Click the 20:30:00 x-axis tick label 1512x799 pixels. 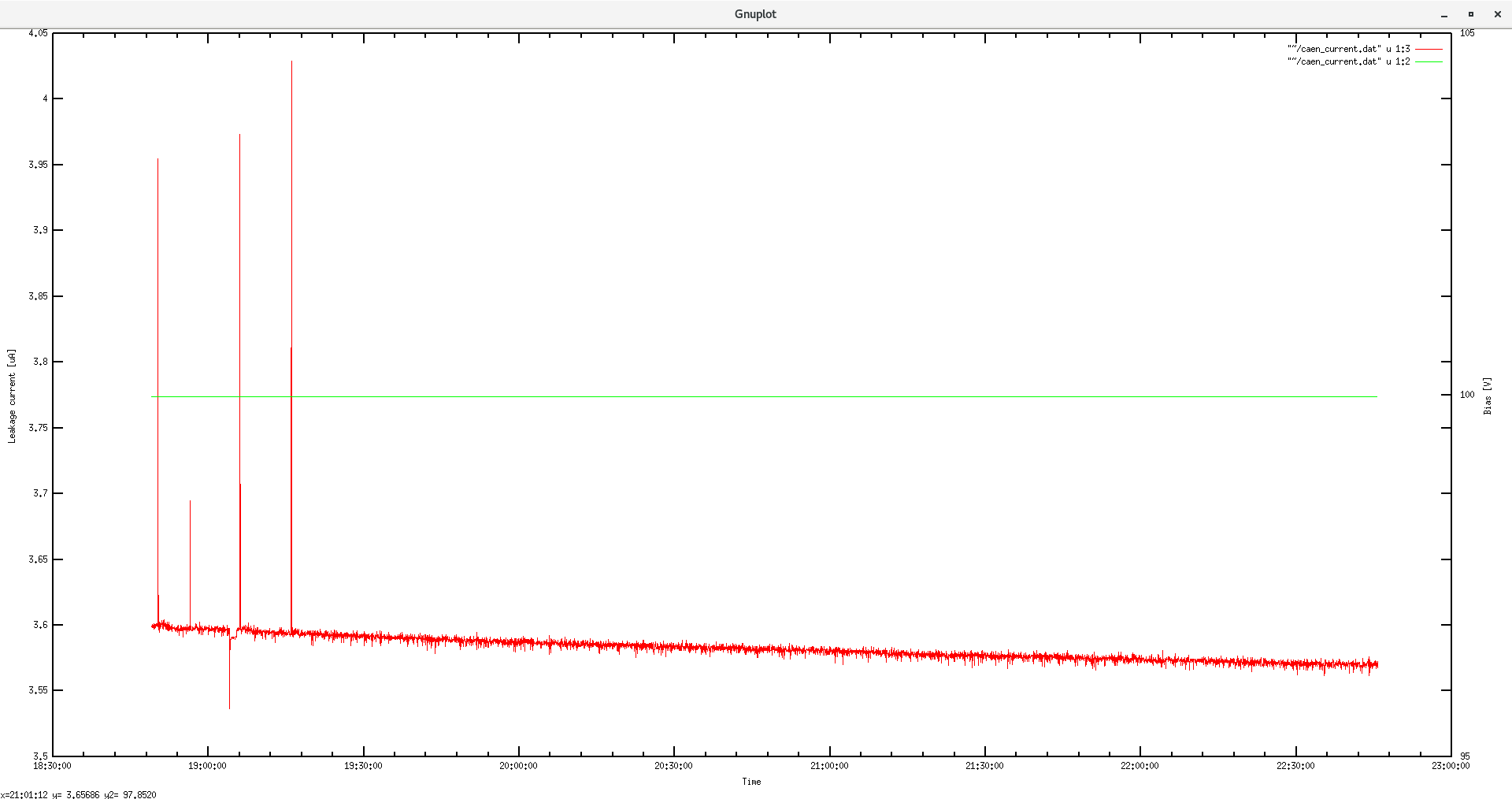[x=673, y=766]
